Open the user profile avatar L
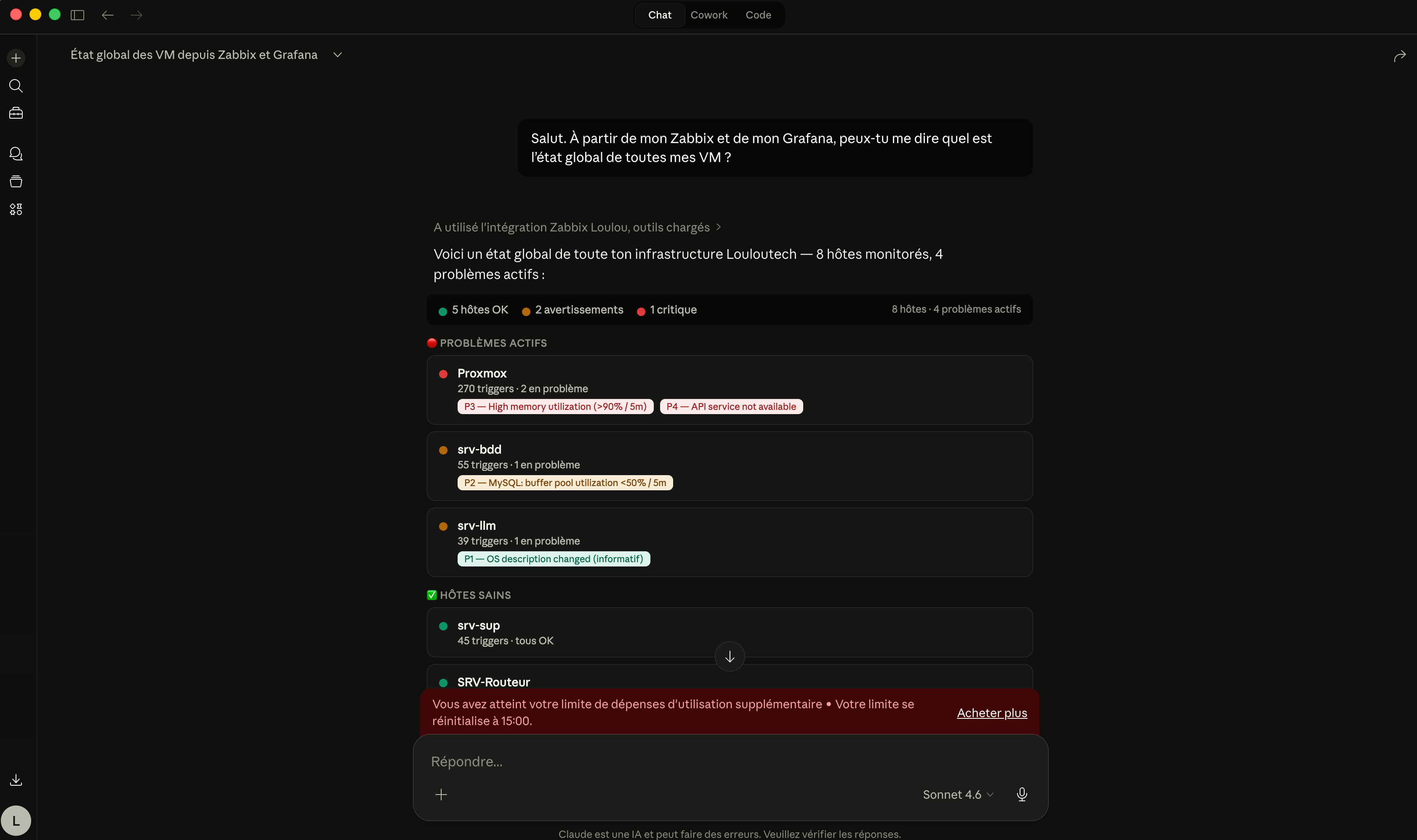The image size is (1417, 840). 16,820
